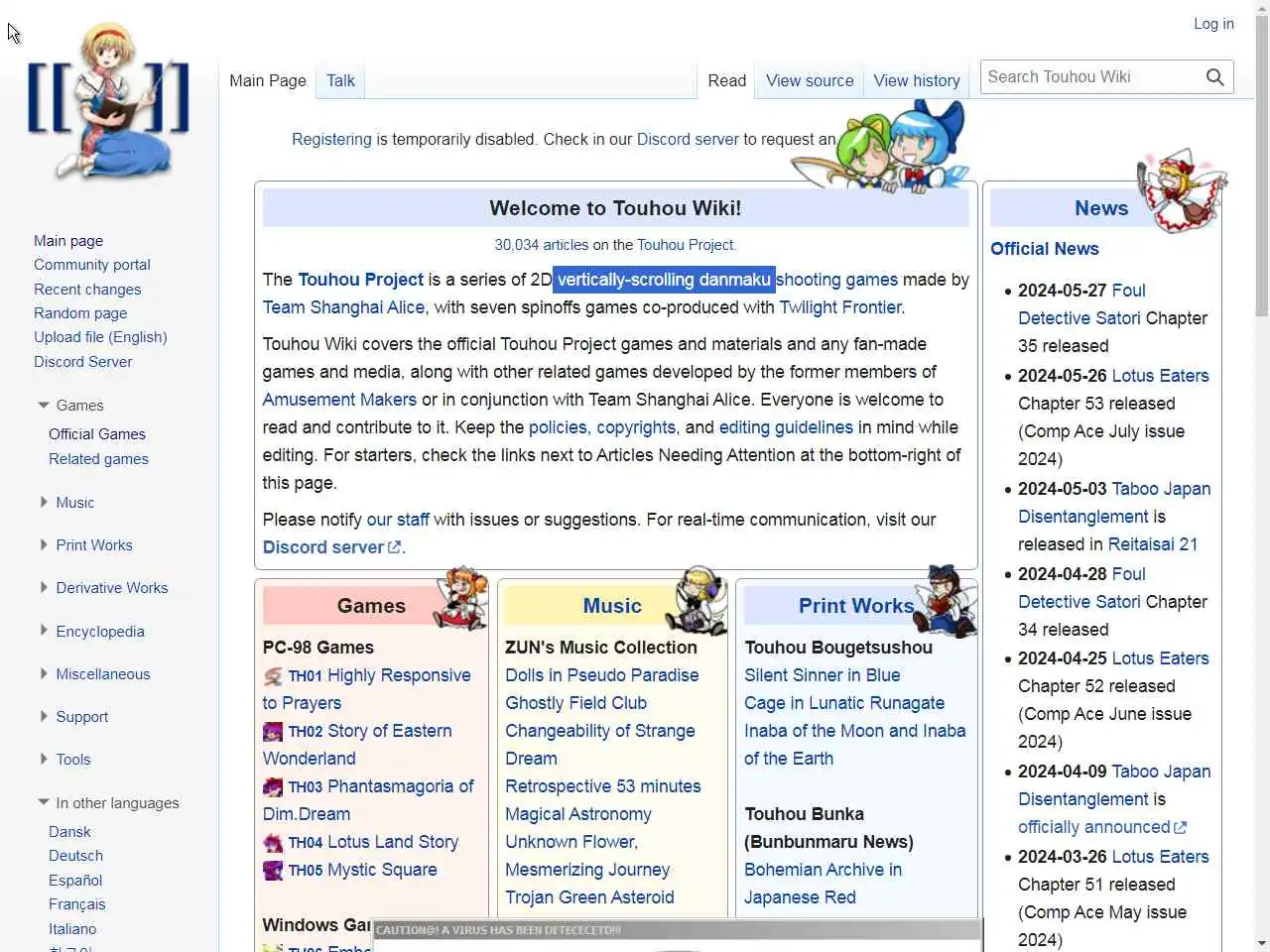The width and height of the screenshot is (1270, 952).
Task: Click the Registering link in notice
Action: point(331,140)
